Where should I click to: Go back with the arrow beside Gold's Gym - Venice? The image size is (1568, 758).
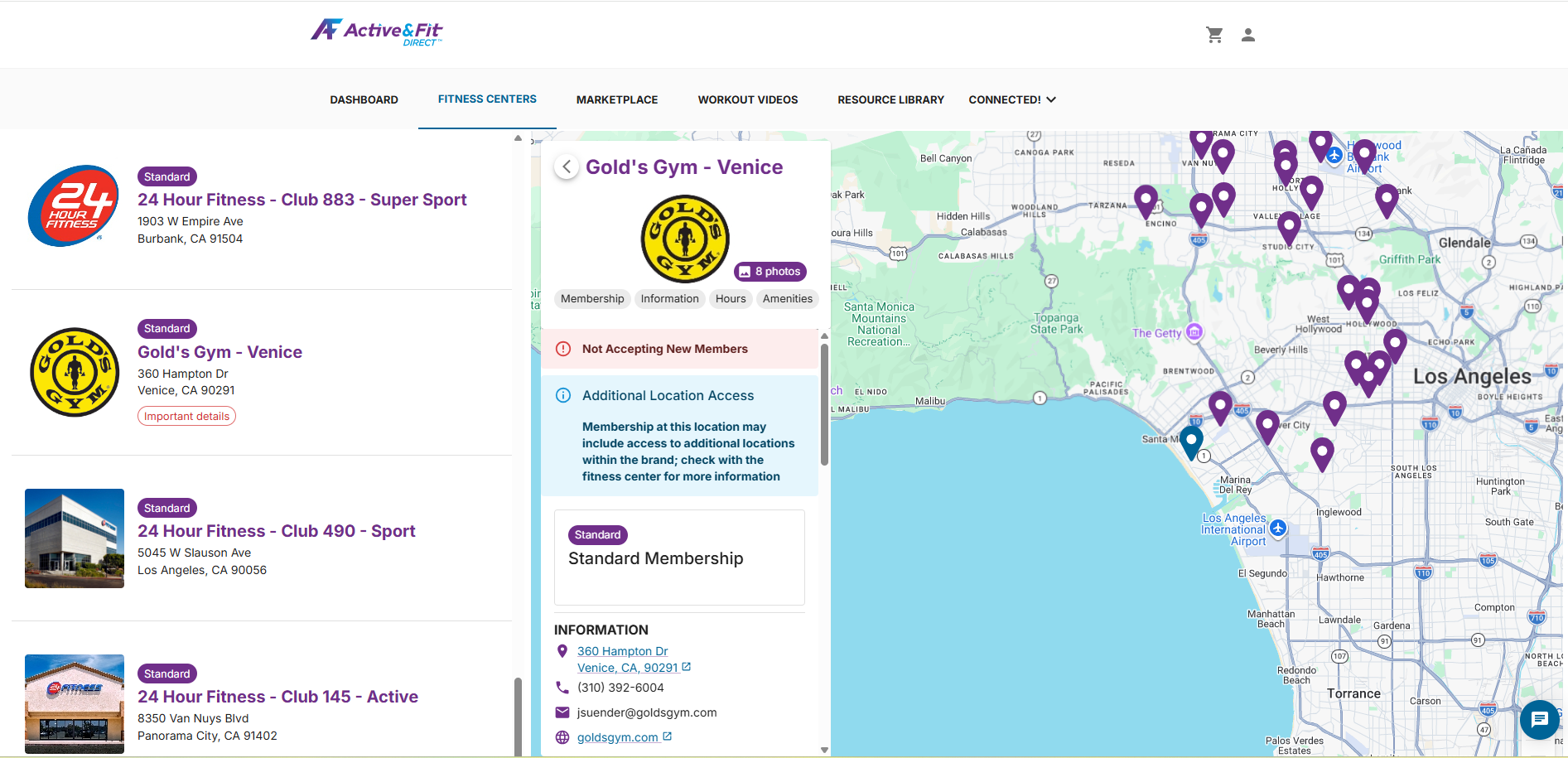567,167
